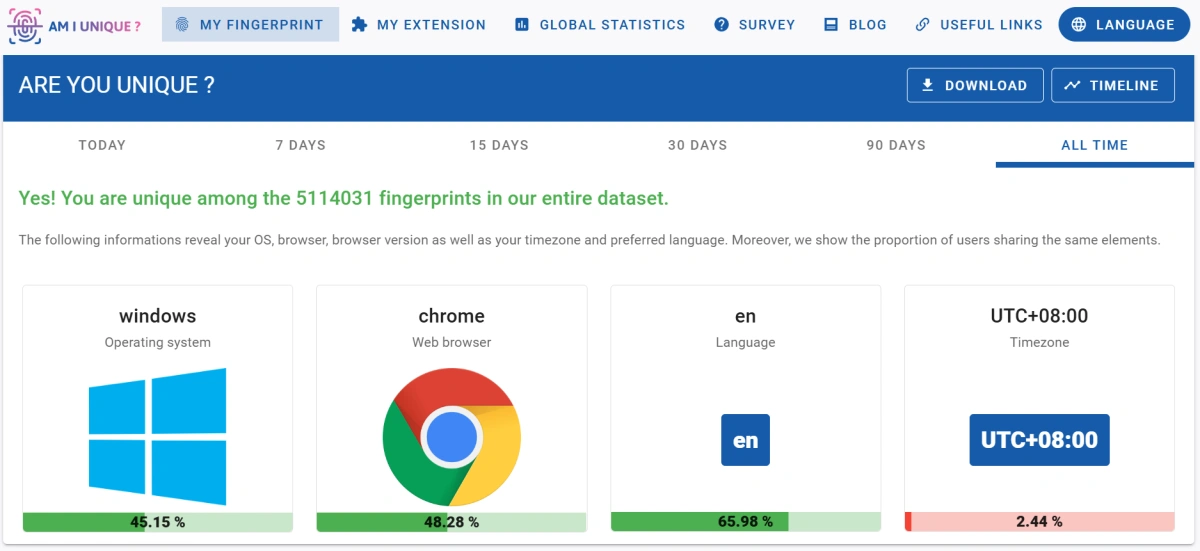Select the All Time tab
This screenshot has width=1200, height=551.
[1094, 145]
